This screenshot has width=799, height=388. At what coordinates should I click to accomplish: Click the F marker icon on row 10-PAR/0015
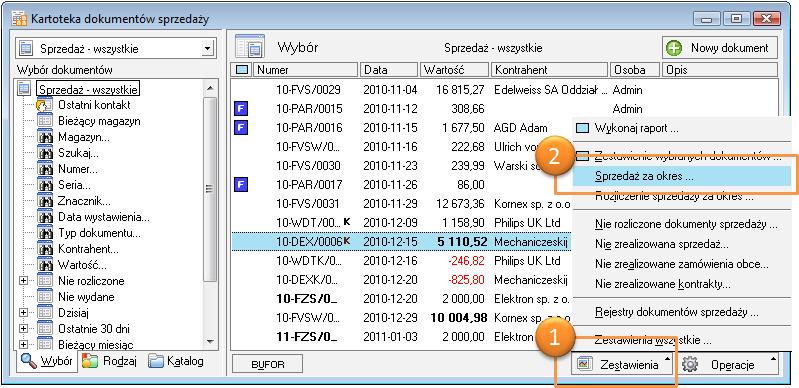pos(241,109)
